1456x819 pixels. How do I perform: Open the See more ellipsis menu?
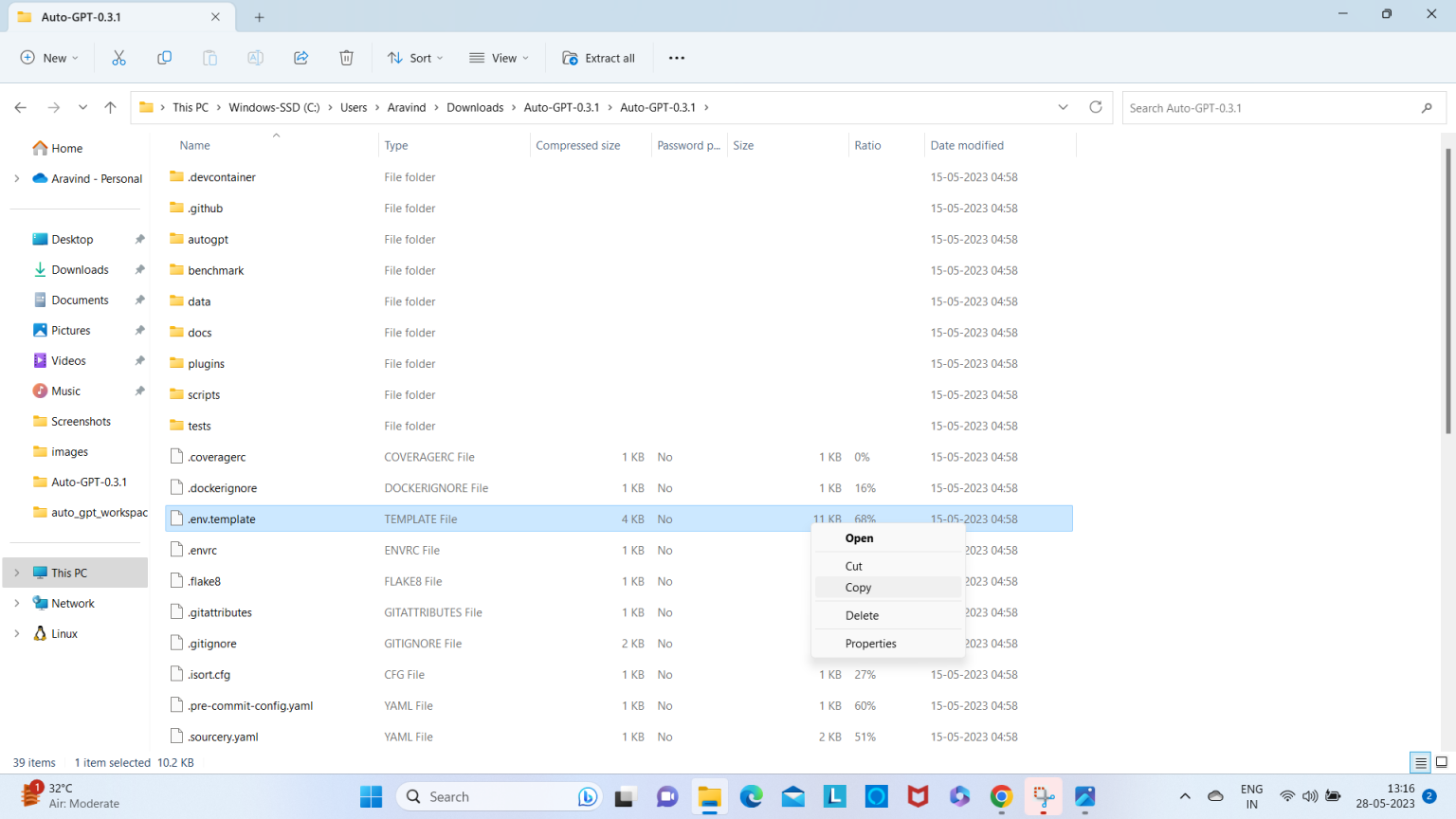pos(676,58)
